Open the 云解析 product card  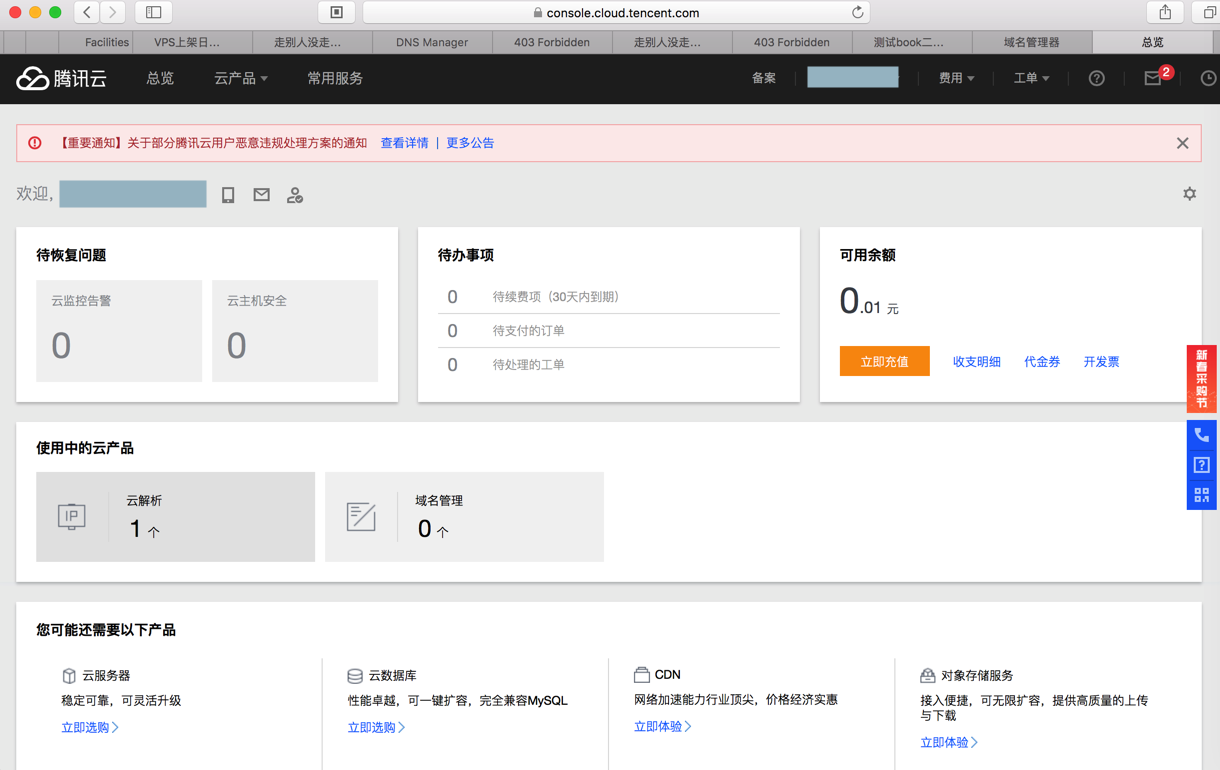click(x=175, y=517)
